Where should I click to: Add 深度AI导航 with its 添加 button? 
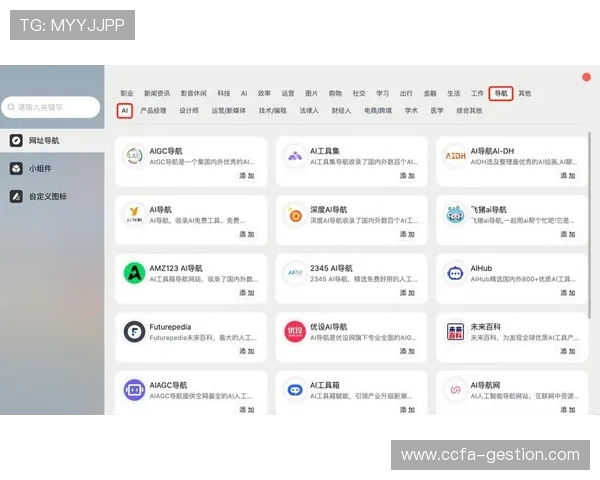(407, 234)
